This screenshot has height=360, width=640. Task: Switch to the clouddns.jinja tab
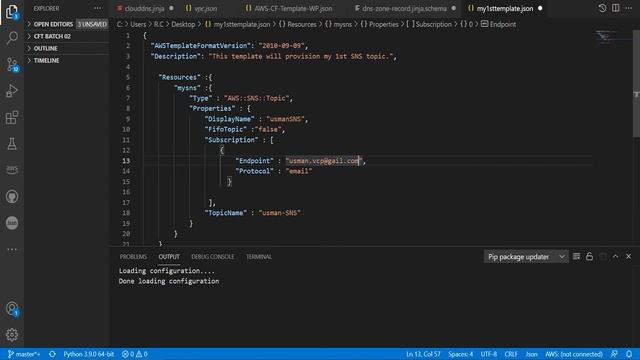tap(144, 8)
